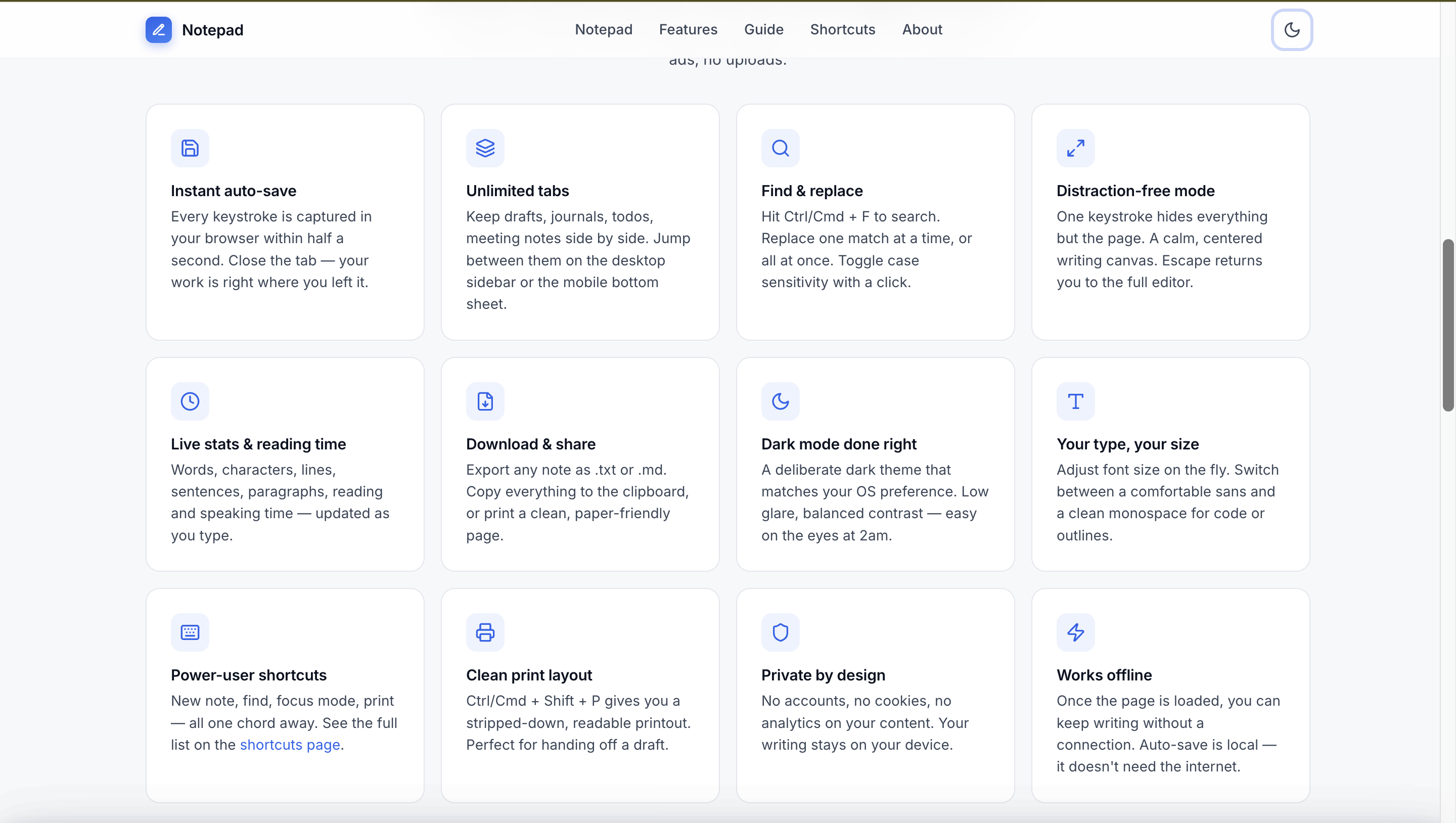Click the page vertical scrollbar thumb
This screenshot has width=1456, height=823.
[1447, 325]
